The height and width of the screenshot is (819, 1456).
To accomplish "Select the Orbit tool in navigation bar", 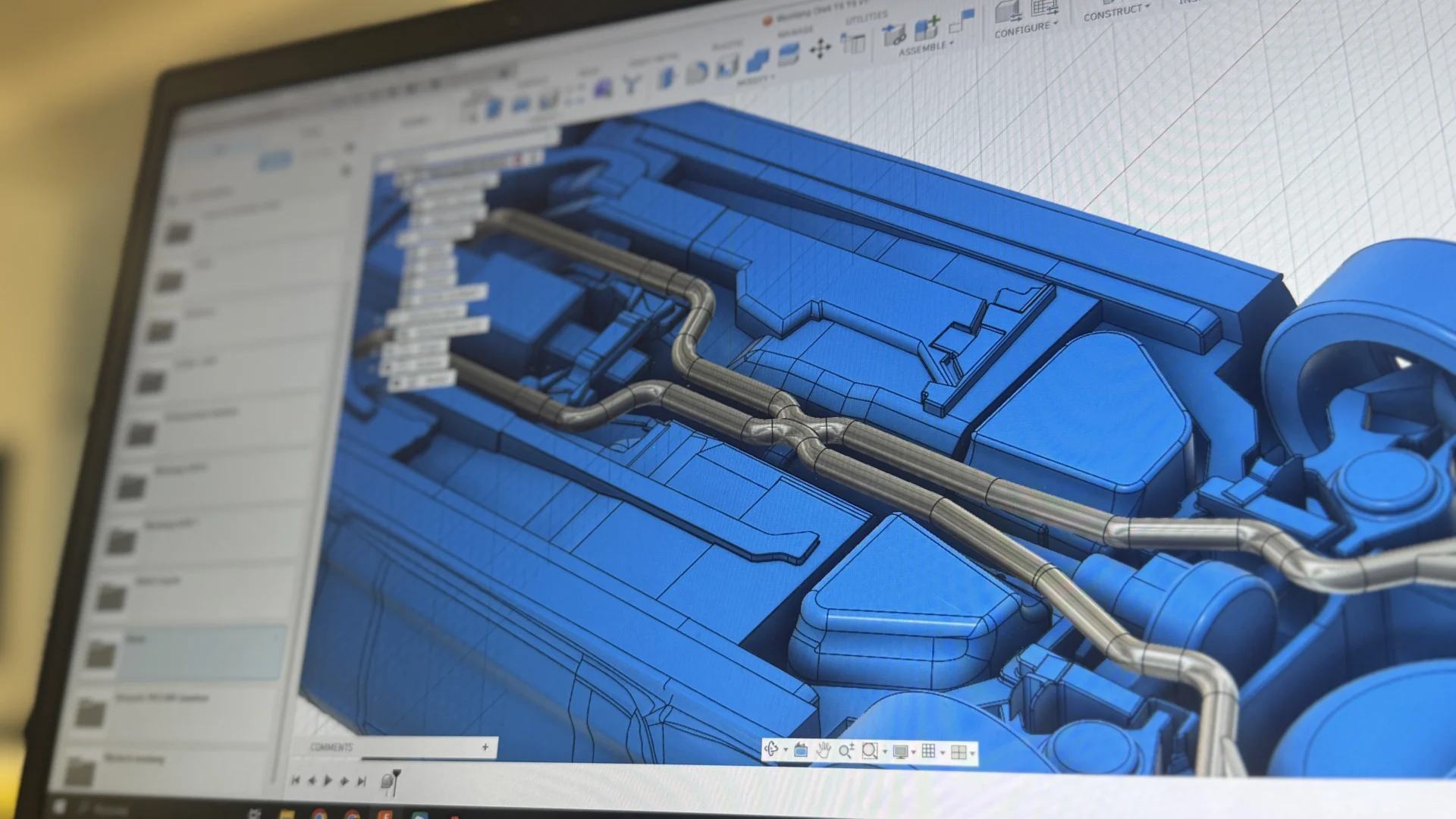I will (x=771, y=749).
